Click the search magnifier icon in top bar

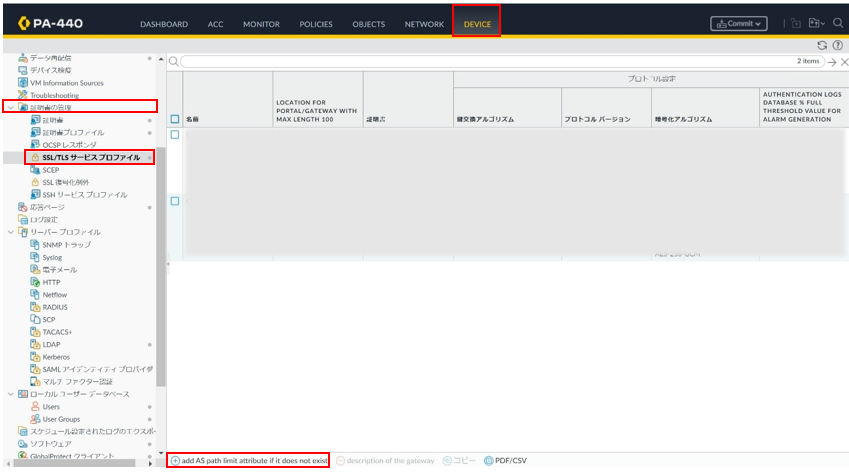(838, 23)
